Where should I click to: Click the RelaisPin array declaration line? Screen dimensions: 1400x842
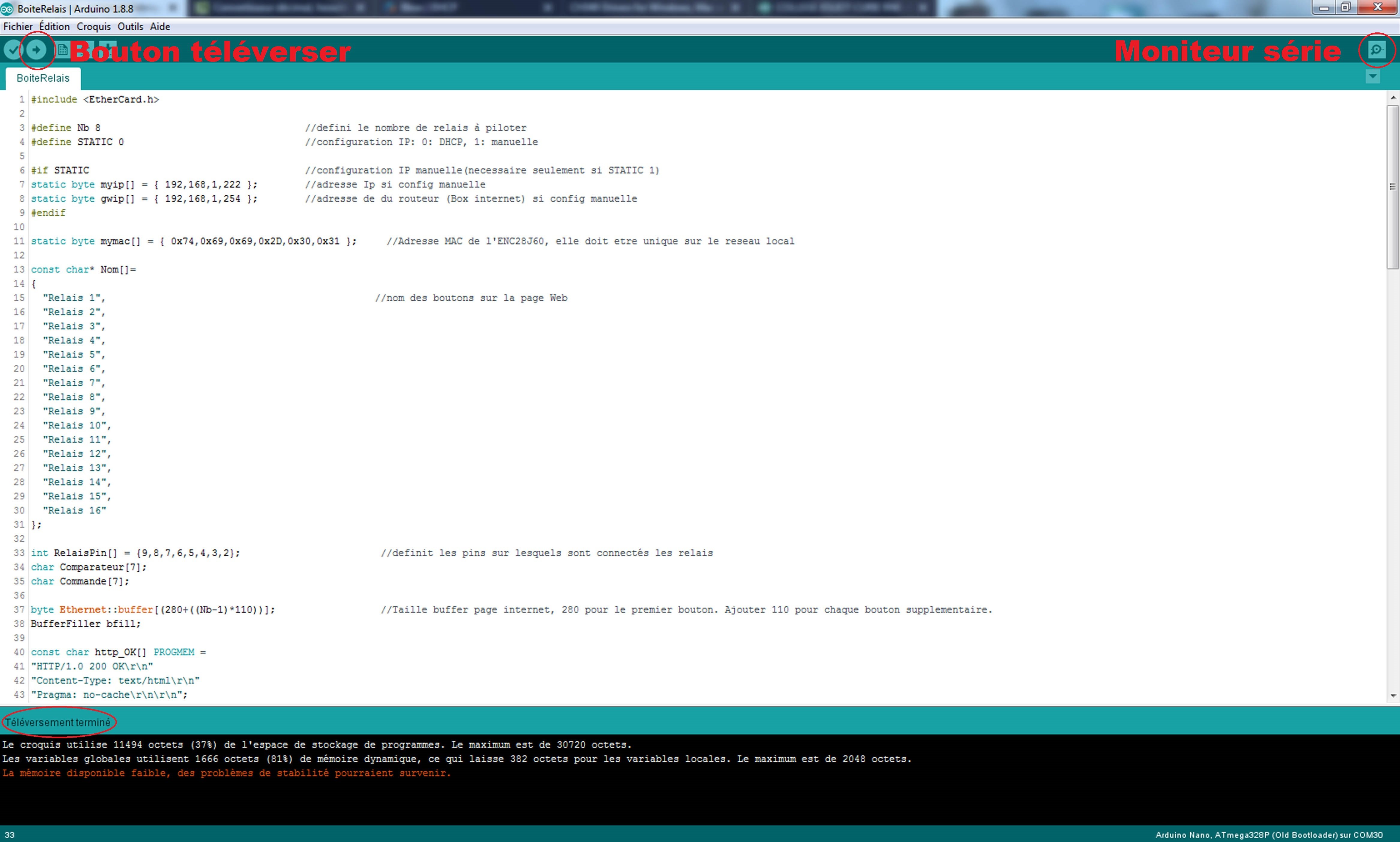135,553
